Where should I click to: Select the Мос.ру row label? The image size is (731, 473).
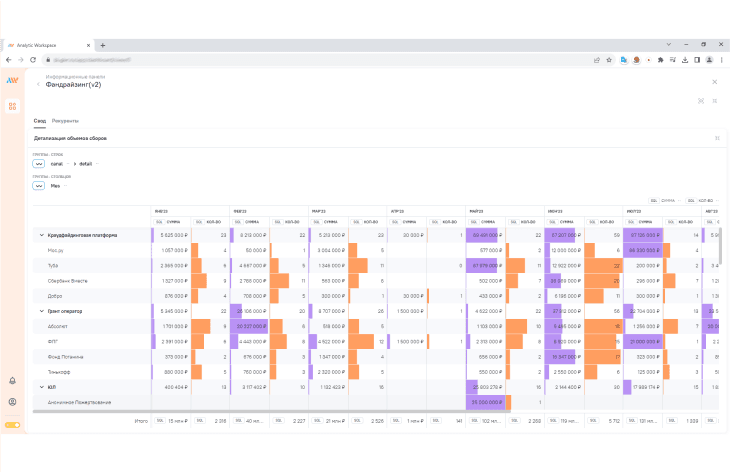[x=55, y=251]
